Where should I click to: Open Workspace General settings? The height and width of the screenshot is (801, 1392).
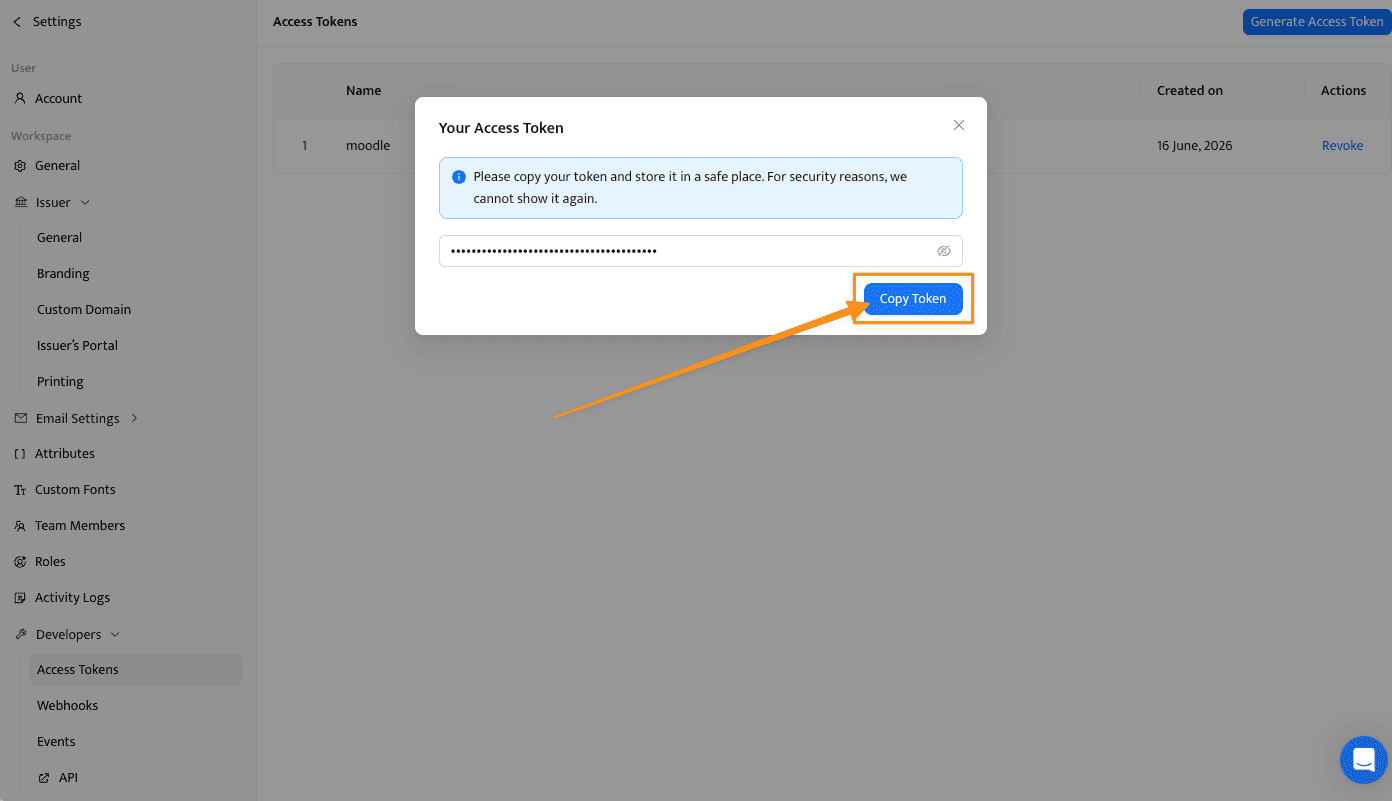click(x=57, y=165)
